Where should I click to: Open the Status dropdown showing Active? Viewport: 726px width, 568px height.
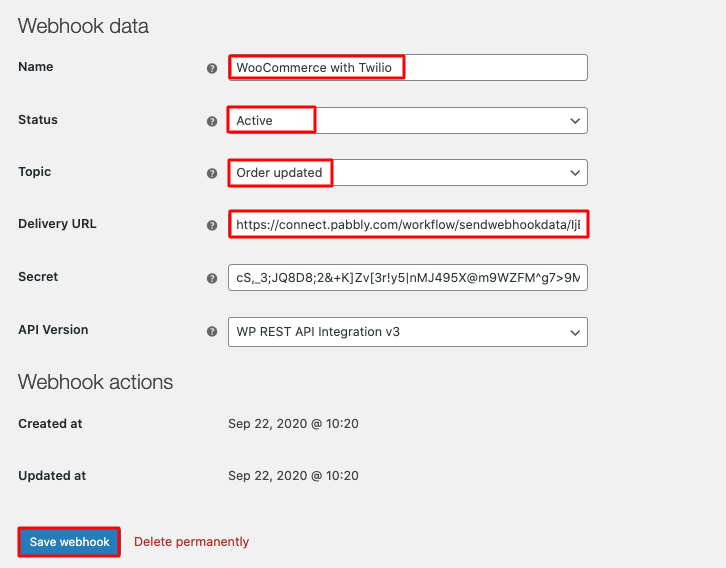pyautogui.click(x=407, y=120)
